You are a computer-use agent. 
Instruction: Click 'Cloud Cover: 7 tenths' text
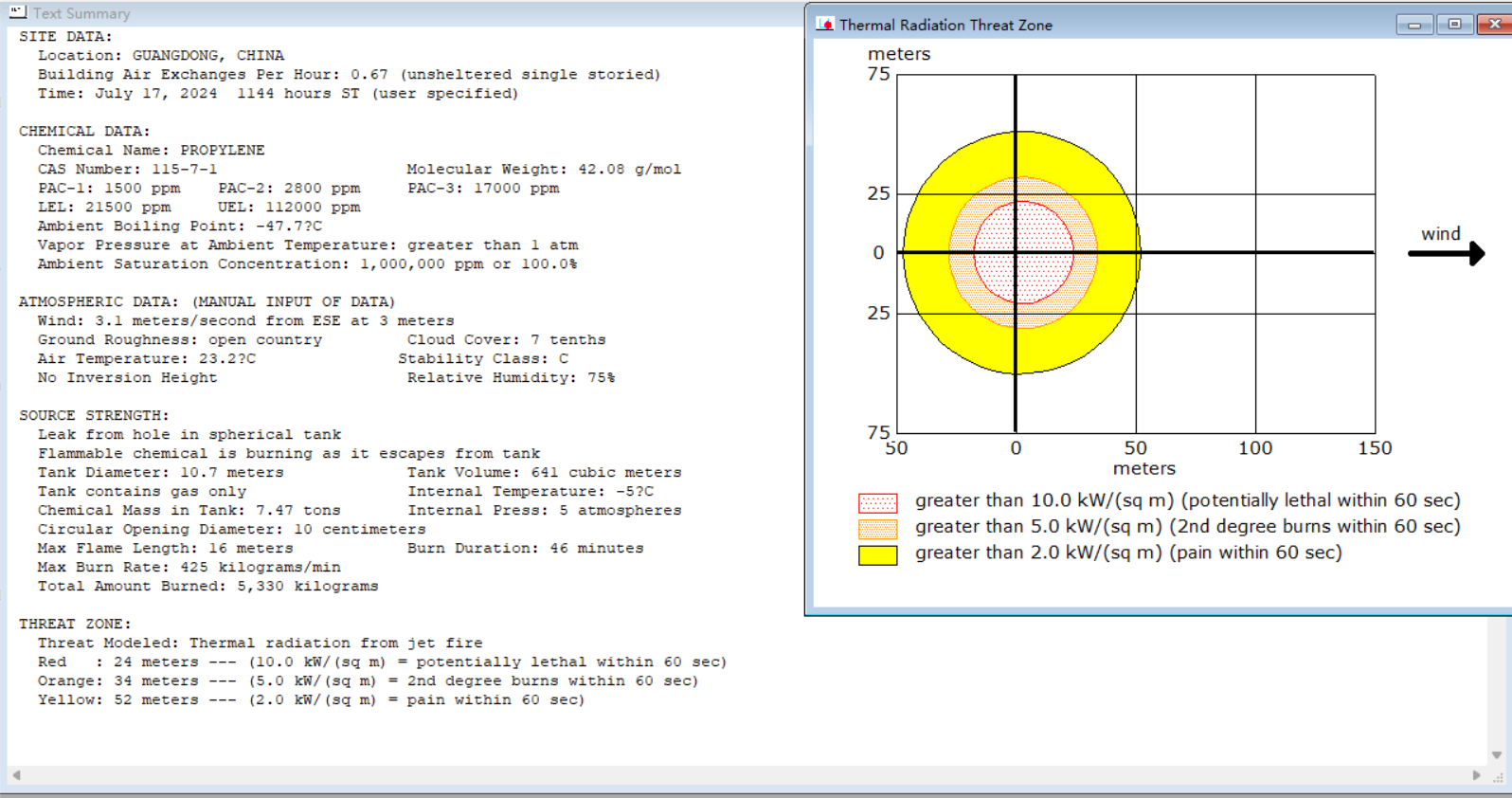click(506, 339)
